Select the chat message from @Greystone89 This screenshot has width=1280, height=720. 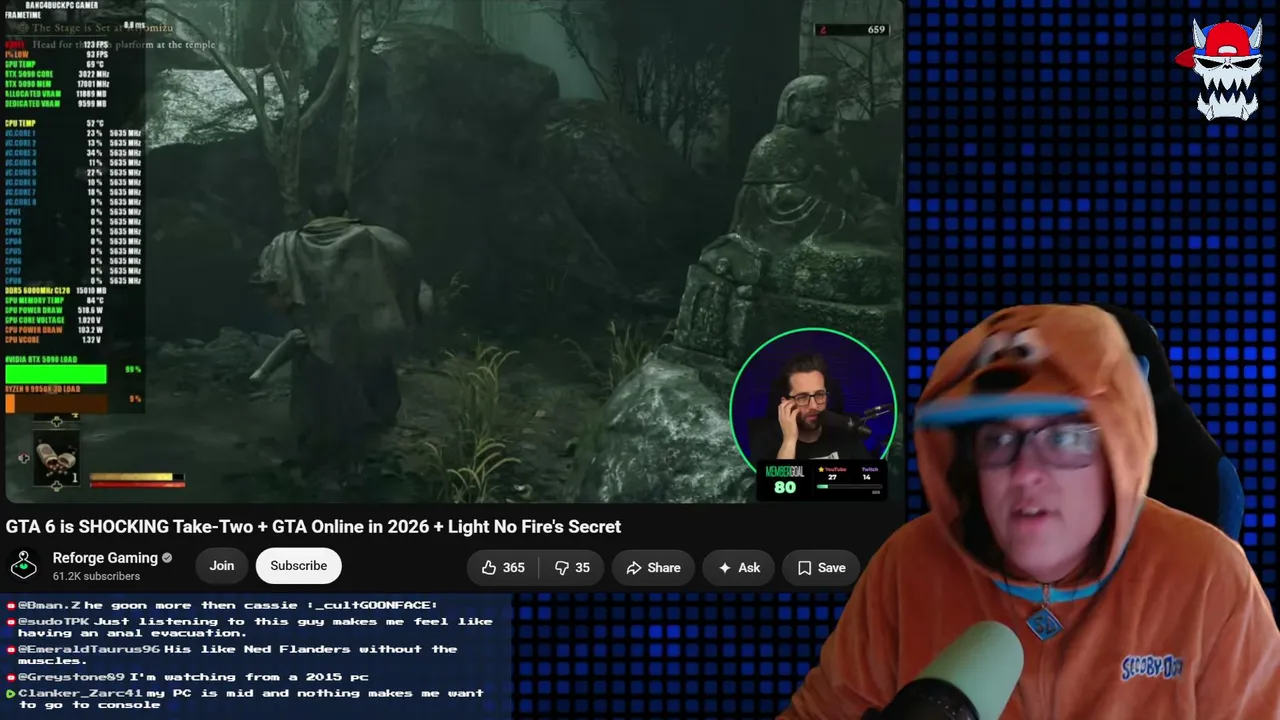point(188,677)
